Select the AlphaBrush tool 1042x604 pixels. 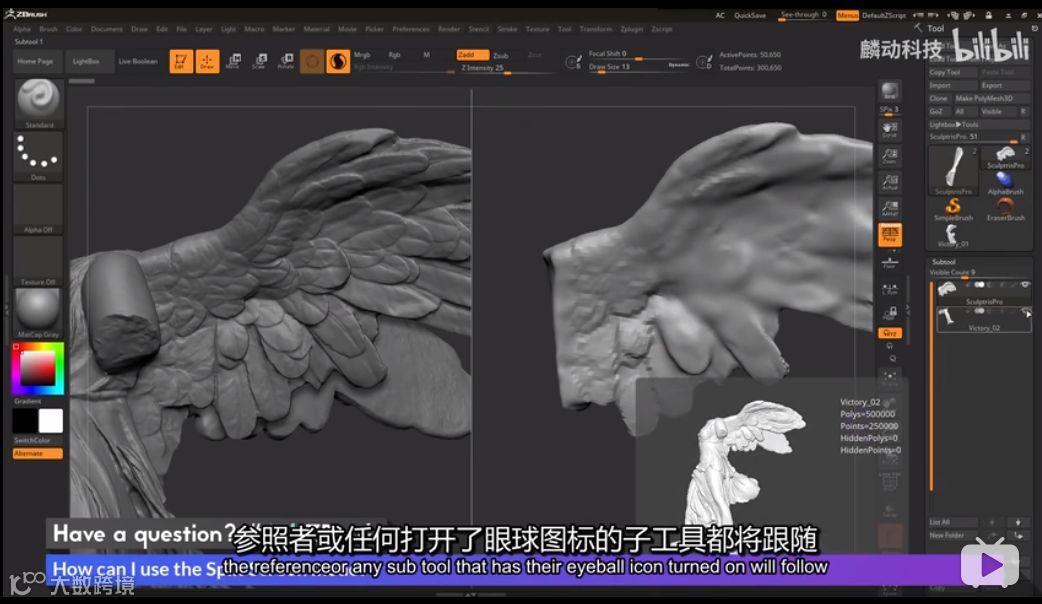pos(1005,183)
